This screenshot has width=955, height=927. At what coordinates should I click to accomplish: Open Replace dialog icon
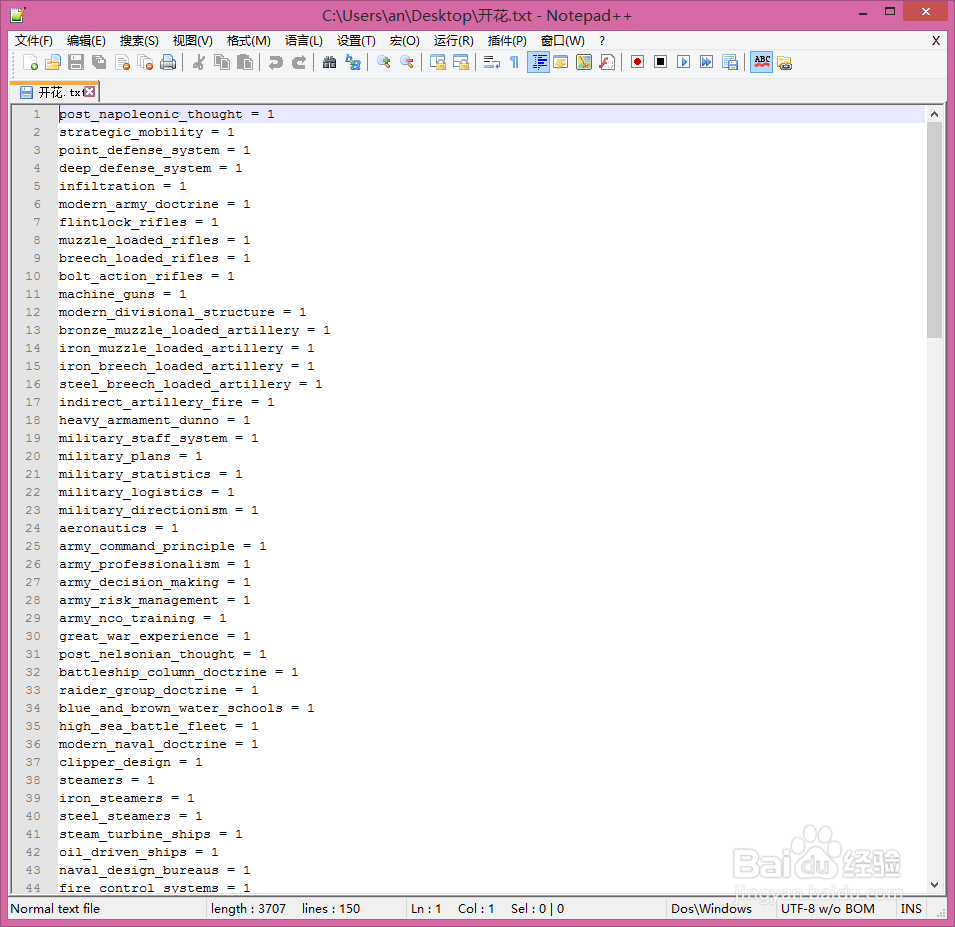[353, 62]
